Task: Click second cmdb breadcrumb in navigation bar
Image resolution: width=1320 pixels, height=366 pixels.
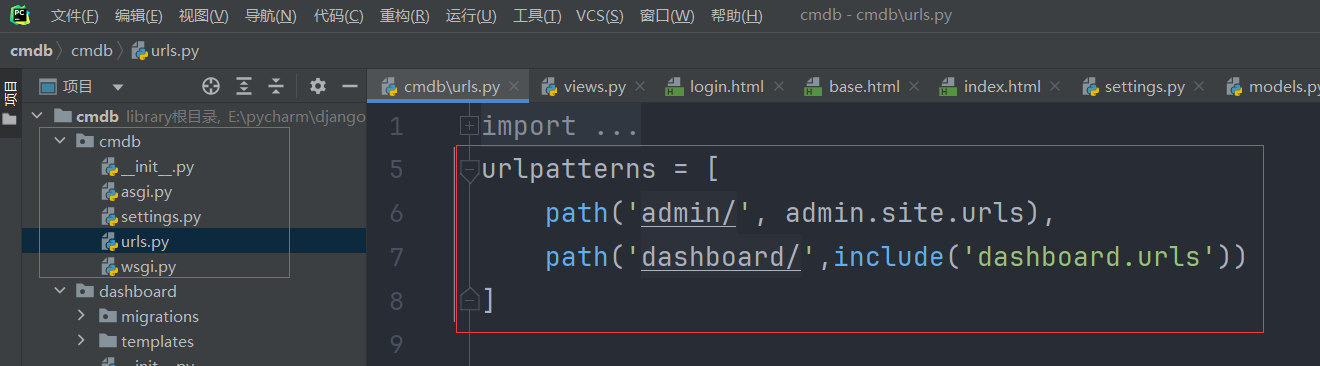Action: (91, 50)
